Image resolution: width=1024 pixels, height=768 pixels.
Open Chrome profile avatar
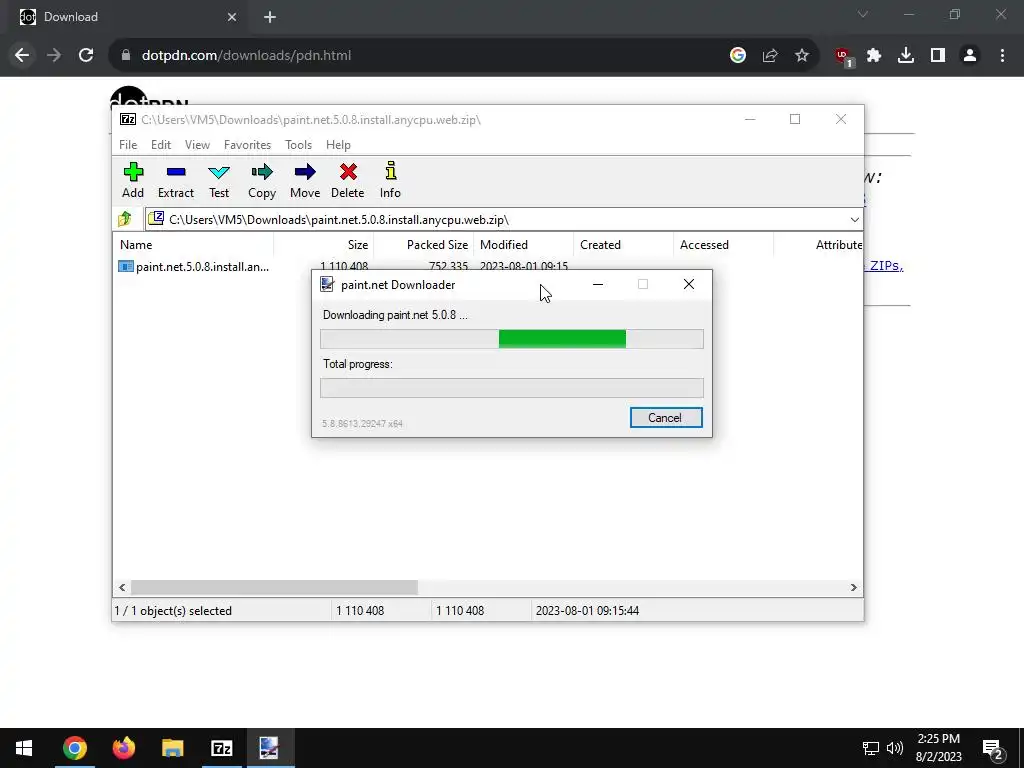coord(970,56)
